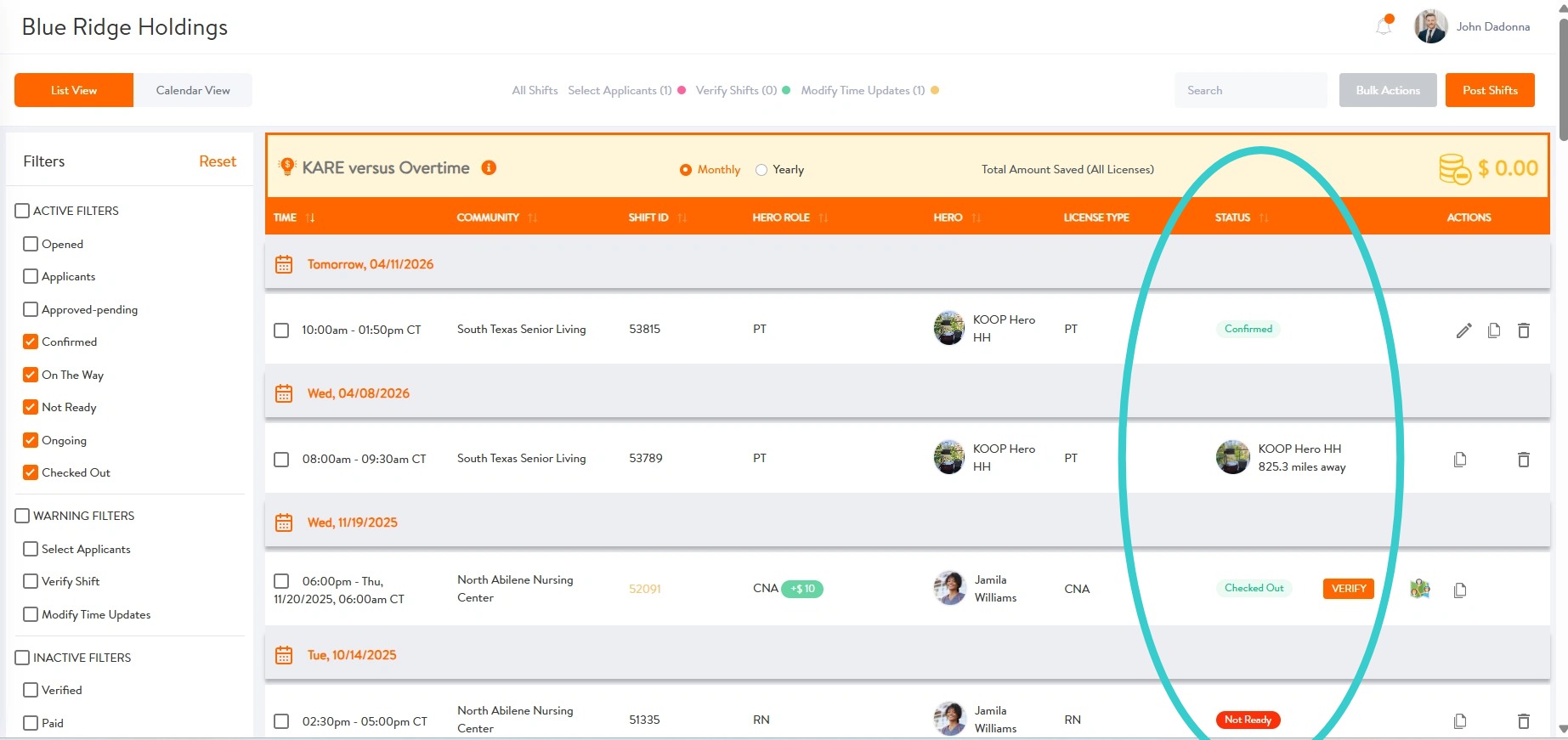Viewport: 1568px width, 740px height.
Task: Enable the Applicants filter checkbox
Action: tap(31, 276)
